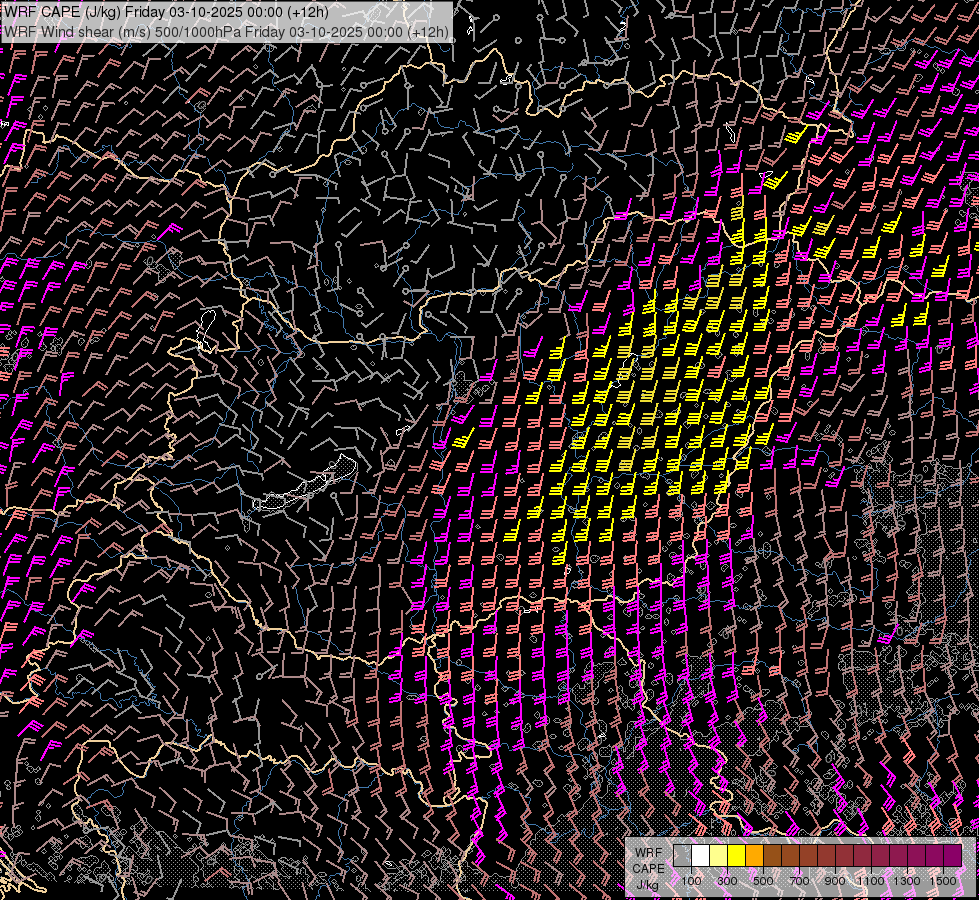The width and height of the screenshot is (979, 900).
Task: Pick the orange CAPE legend swatch
Action: pyautogui.click(x=754, y=855)
